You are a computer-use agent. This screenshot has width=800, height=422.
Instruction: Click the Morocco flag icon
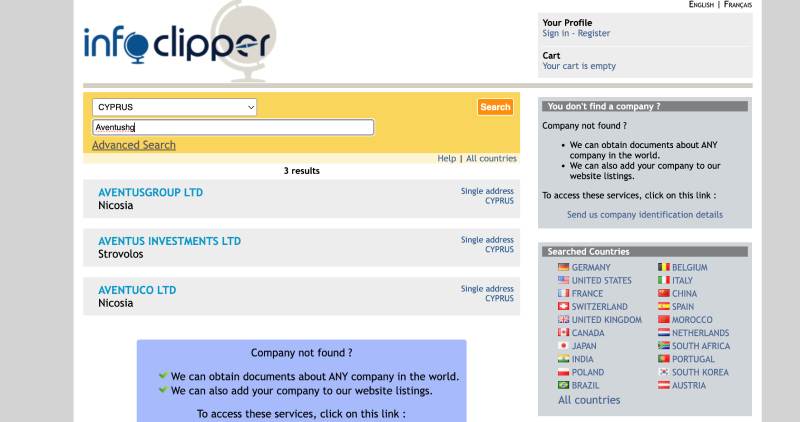tap(663, 320)
